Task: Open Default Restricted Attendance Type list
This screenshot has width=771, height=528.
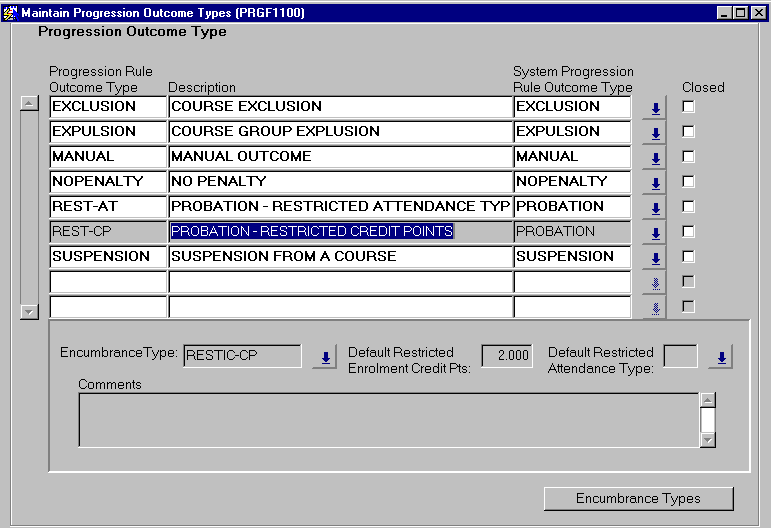Action: (x=721, y=357)
